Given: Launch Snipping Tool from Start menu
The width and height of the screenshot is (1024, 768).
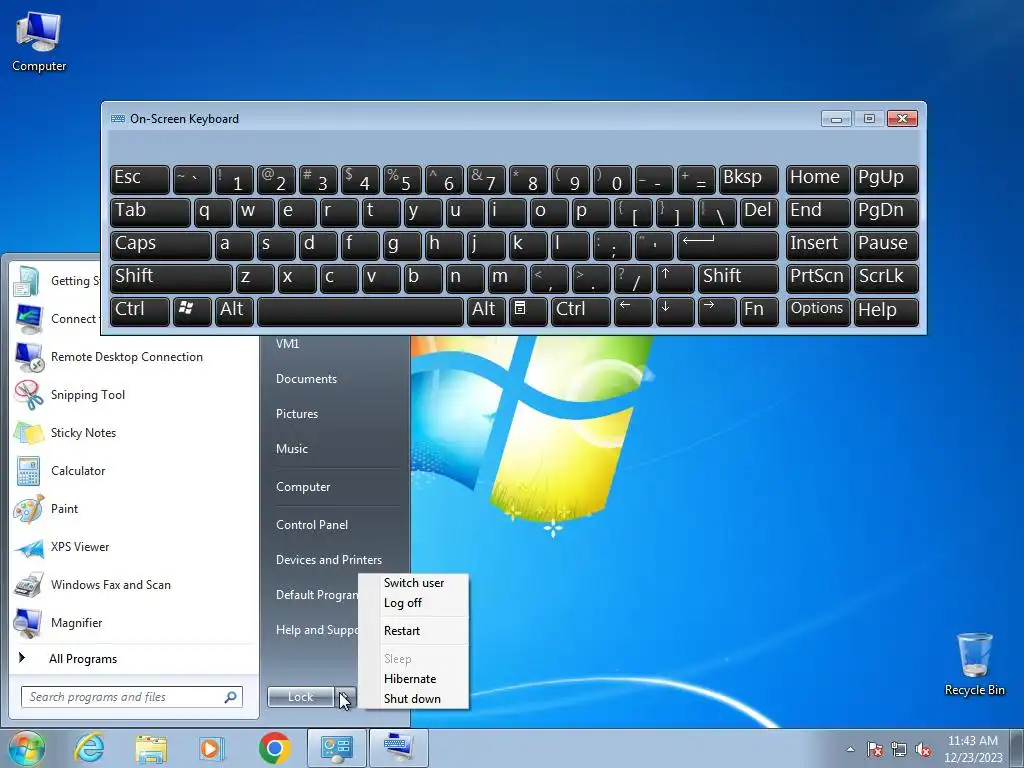Looking at the screenshot, I should pos(134,394).
